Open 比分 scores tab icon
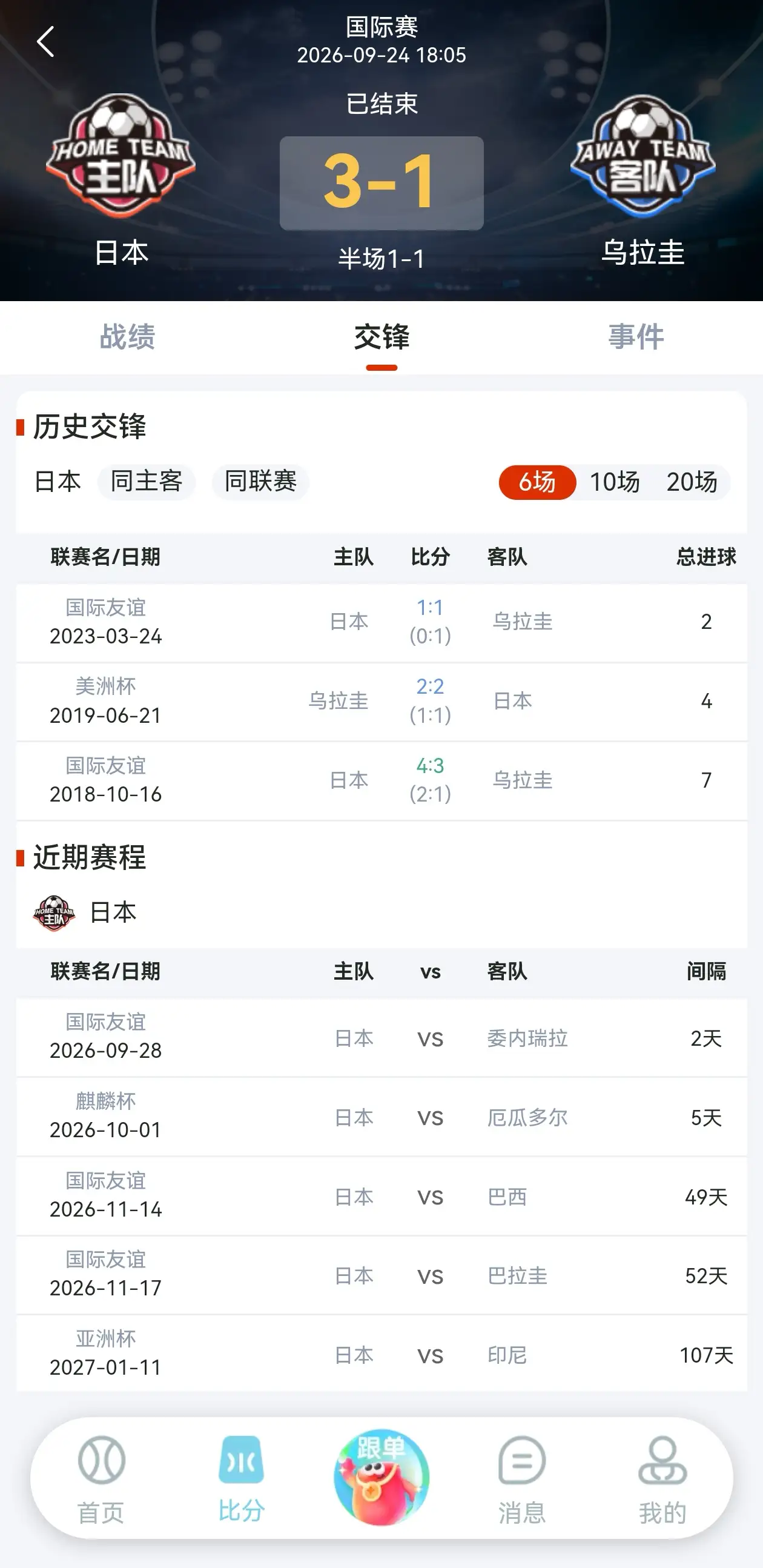This screenshot has height=1568, width=763. click(242, 1460)
